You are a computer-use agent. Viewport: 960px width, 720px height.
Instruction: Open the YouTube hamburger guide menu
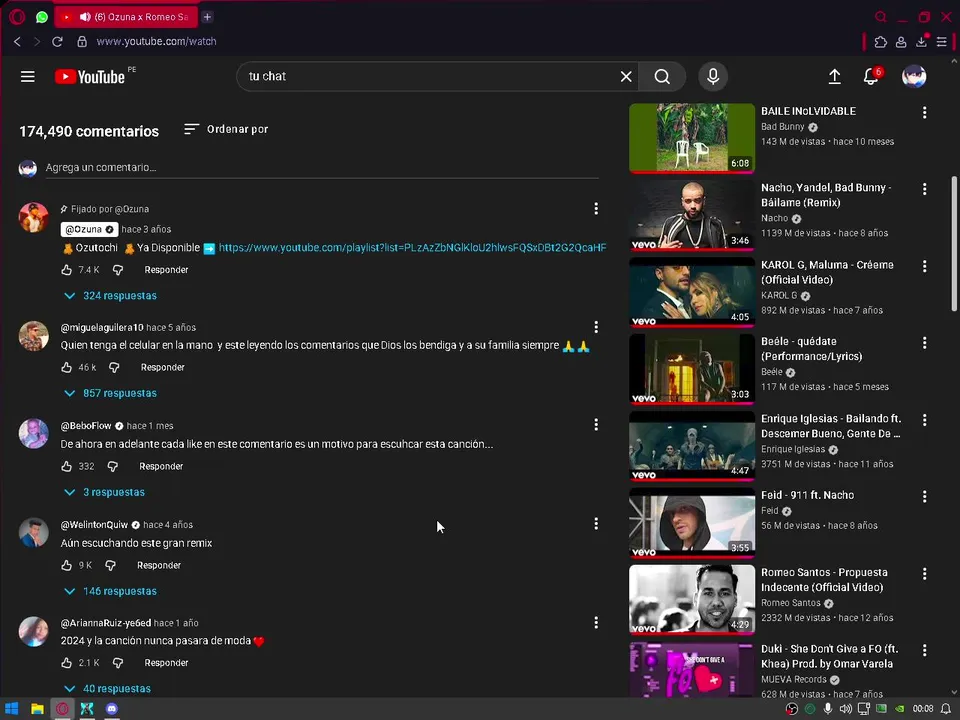point(28,77)
